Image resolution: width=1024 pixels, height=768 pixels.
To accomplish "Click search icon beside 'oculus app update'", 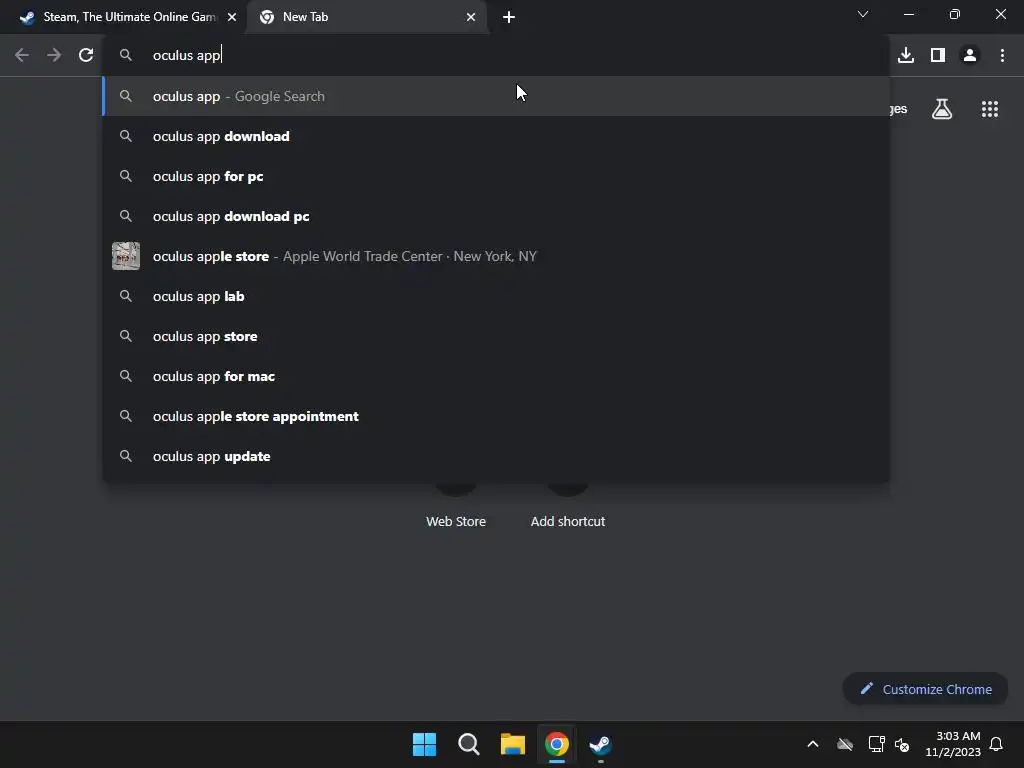I will point(126,456).
